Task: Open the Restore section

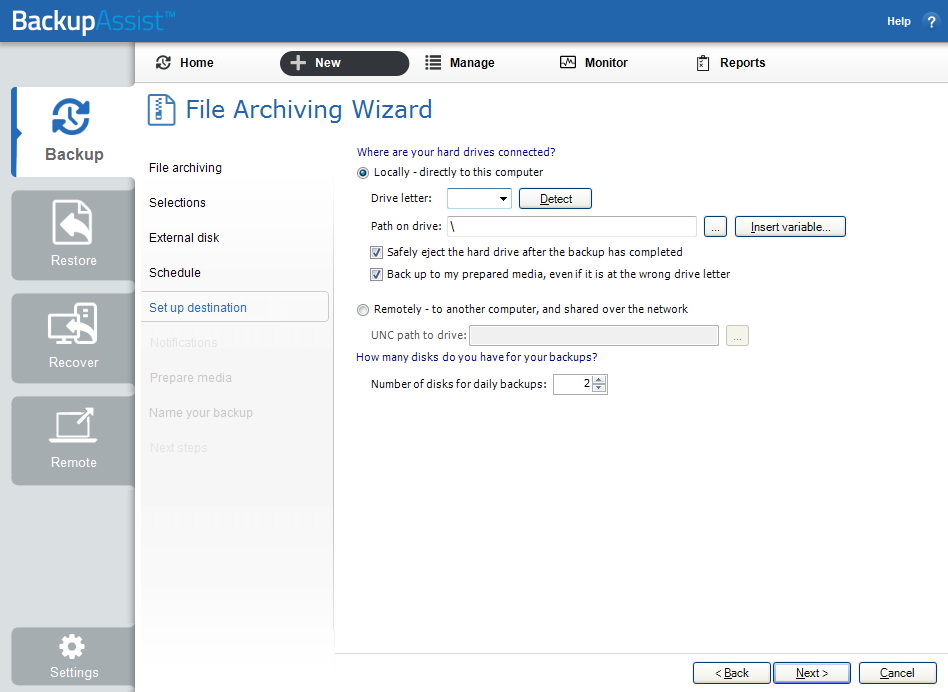Action: click(73, 235)
